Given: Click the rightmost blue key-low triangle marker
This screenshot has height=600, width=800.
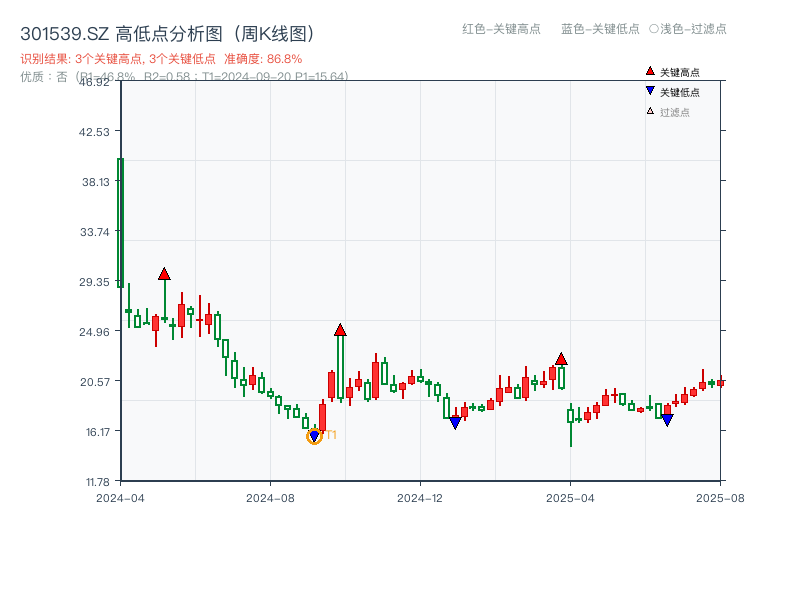Looking at the screenshot, I should (667, 419).
